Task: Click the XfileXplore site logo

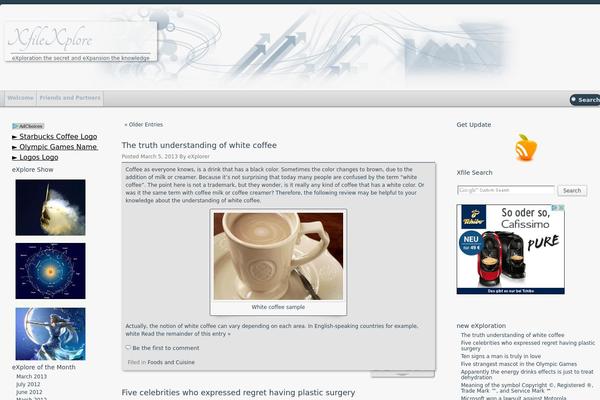Action: pos(50,39)
